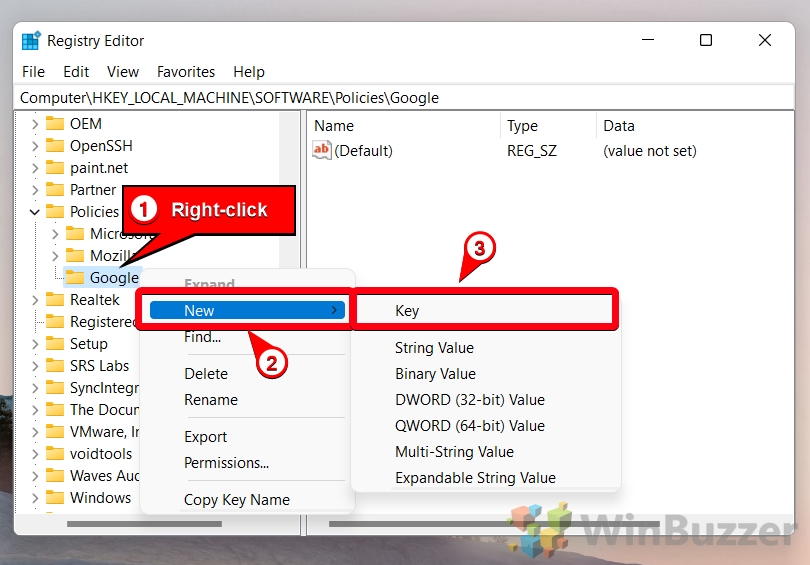Click the registry path address bar
810x565 pixels.
404,98
